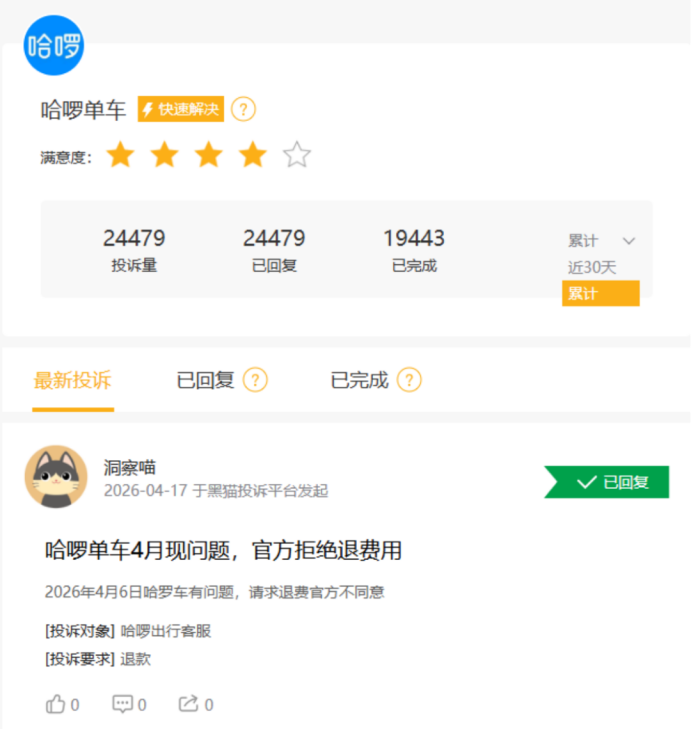
Task: Click the 退款 complaint request
Action: (x=135, y=659)
